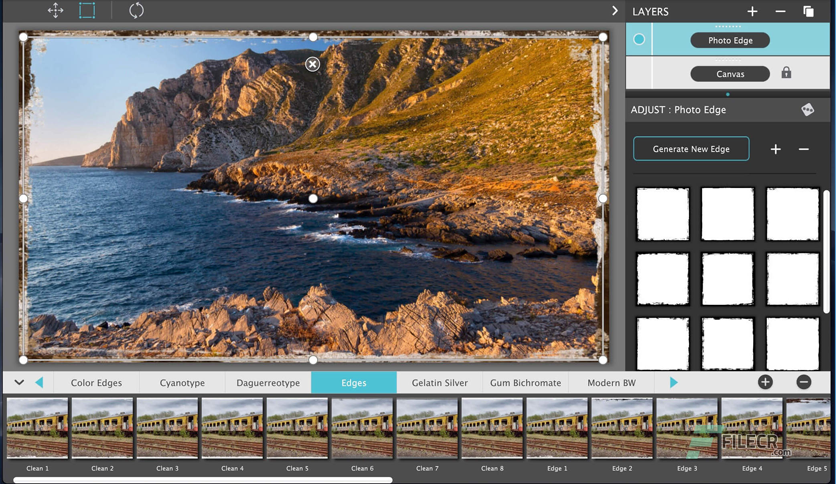Select the Photo Edge layer
836x484 pixels.
point(730,40)
